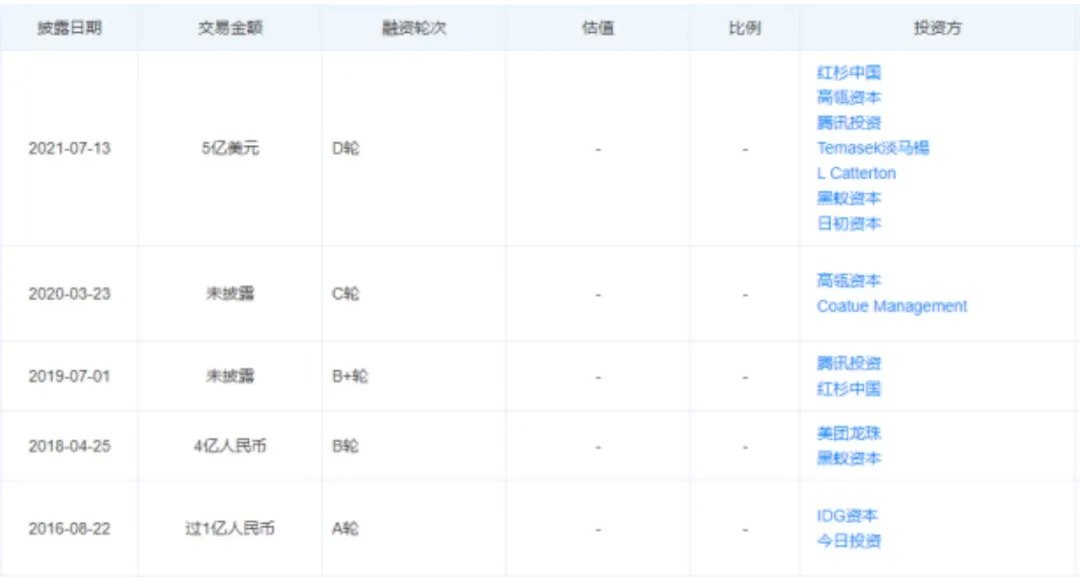Select the date cell 2016-08-22
This screenshot has height=582, width=1080.
(70, 528)
